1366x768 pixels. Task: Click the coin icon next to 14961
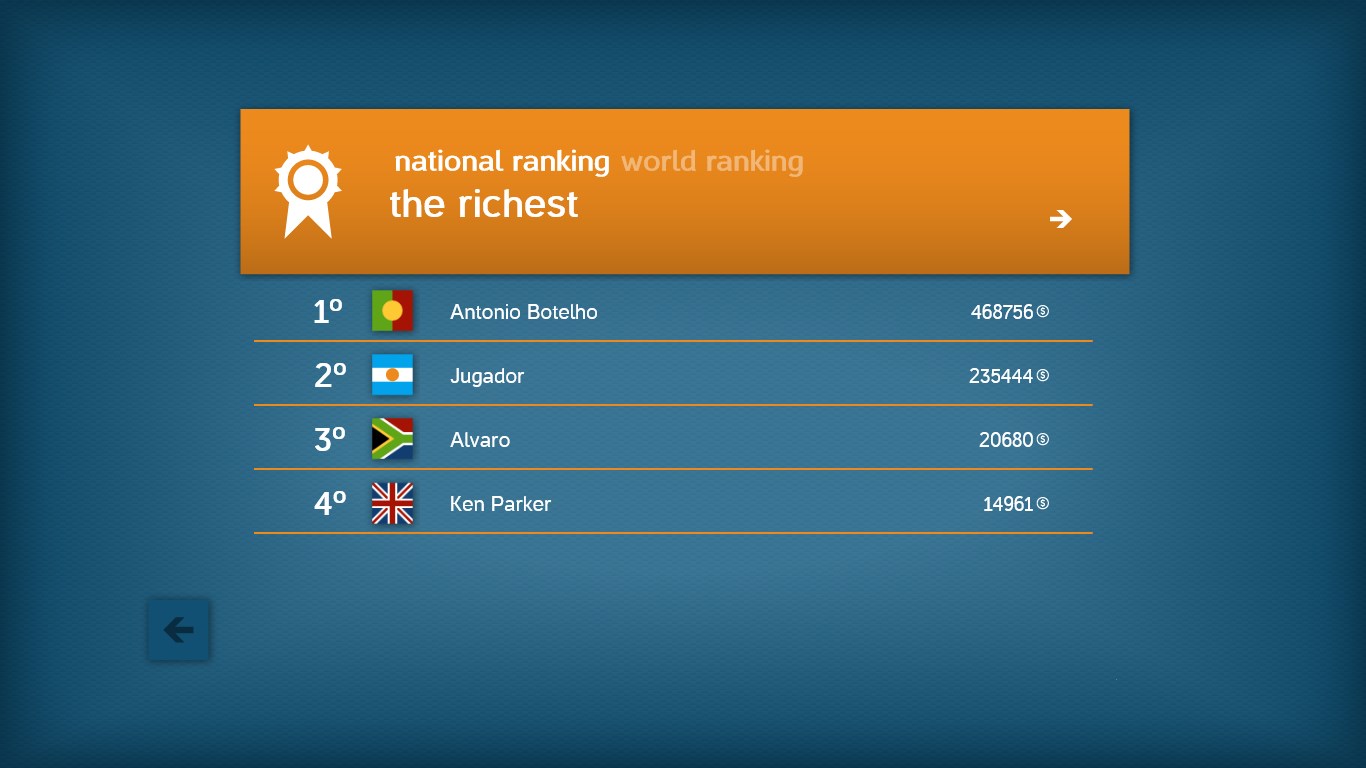[x=1043, y=503]
